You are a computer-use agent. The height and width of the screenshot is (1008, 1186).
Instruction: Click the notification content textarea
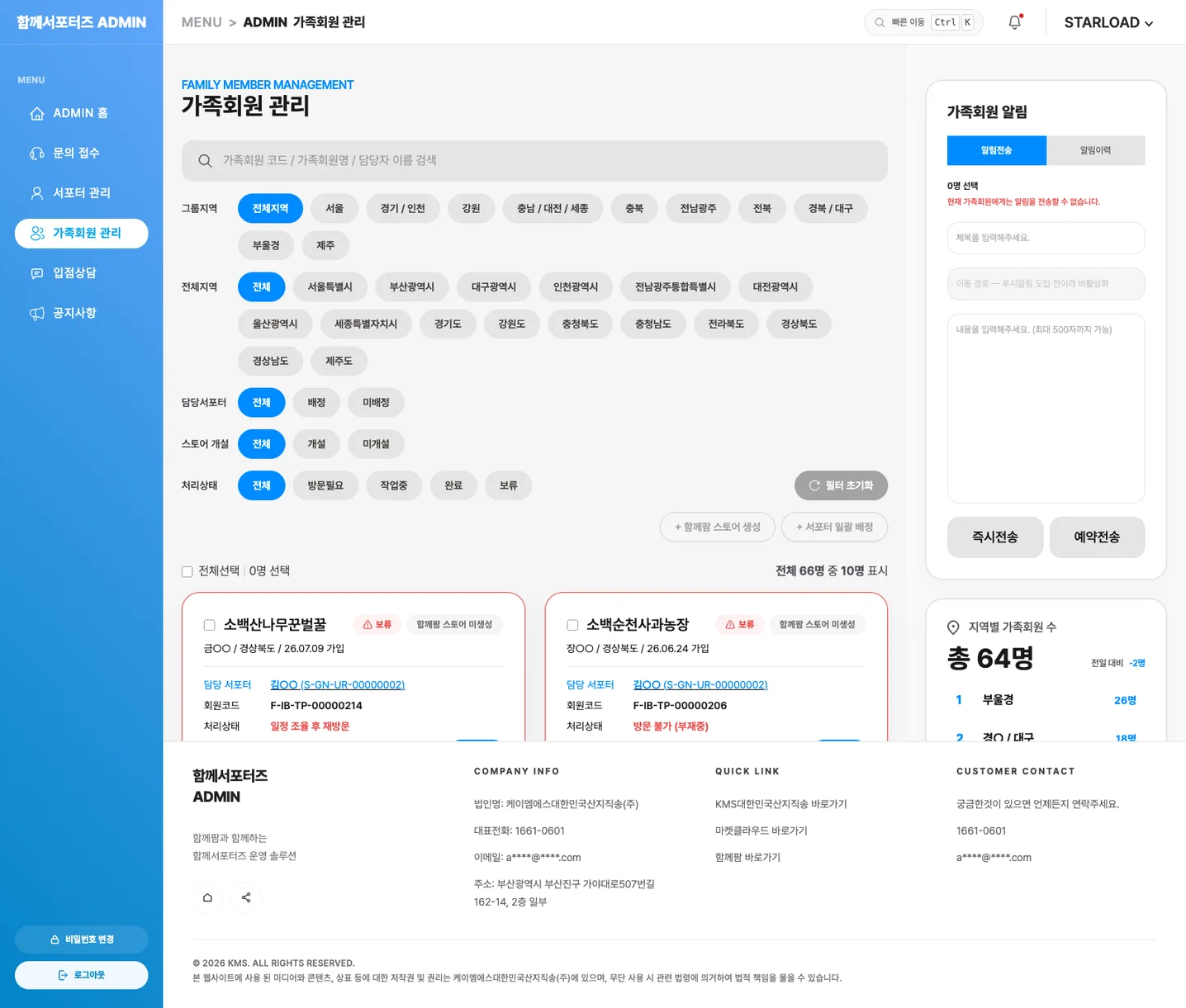click(x=1046, y=409)
